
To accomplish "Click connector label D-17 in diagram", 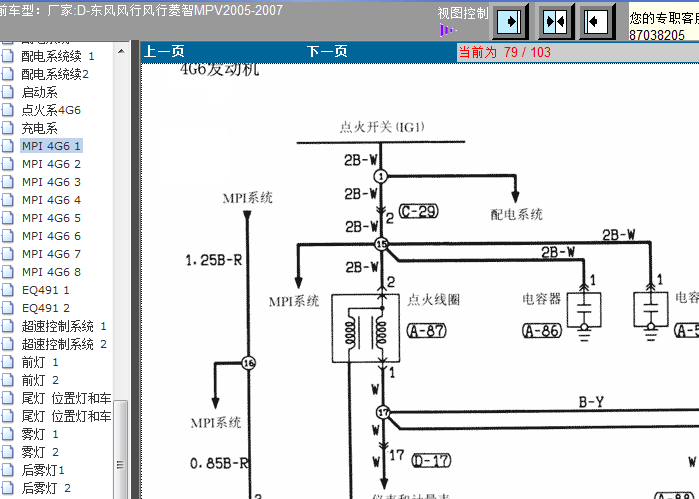I will pyautogui.click(x=431, y=460).
